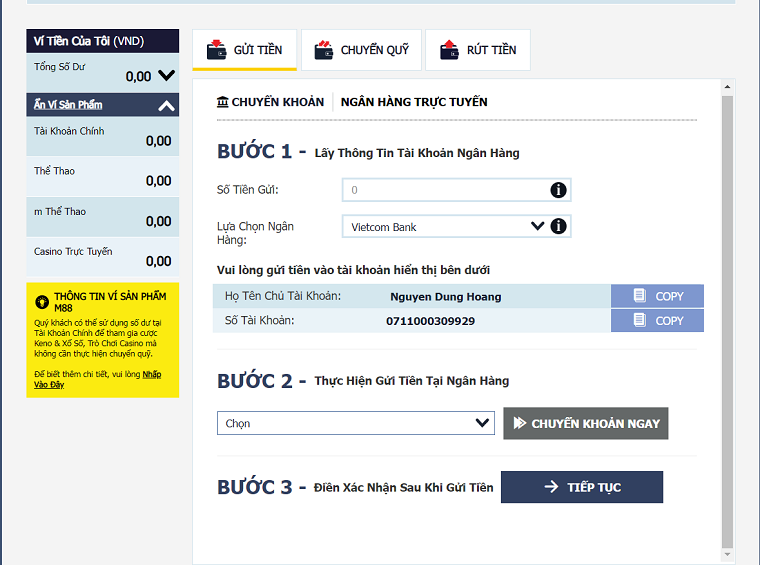Copy the account holder name Nguyen Dung Hoang

pyautogui.click(x=657, y=296)
